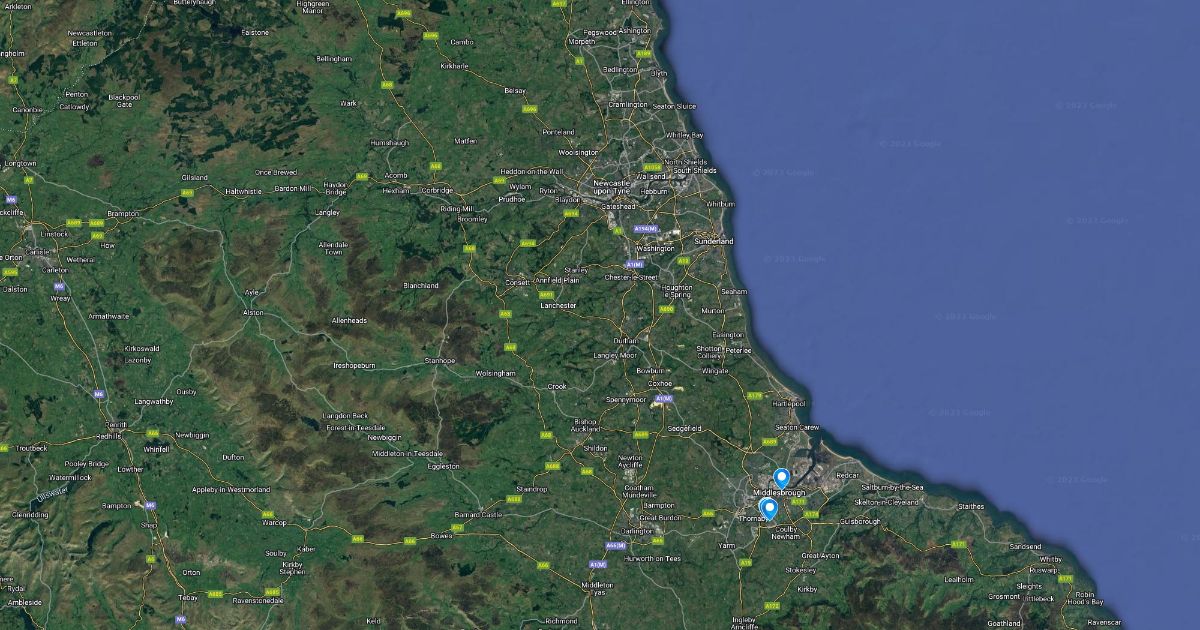Select the Langwathby label

pos(153,401)
